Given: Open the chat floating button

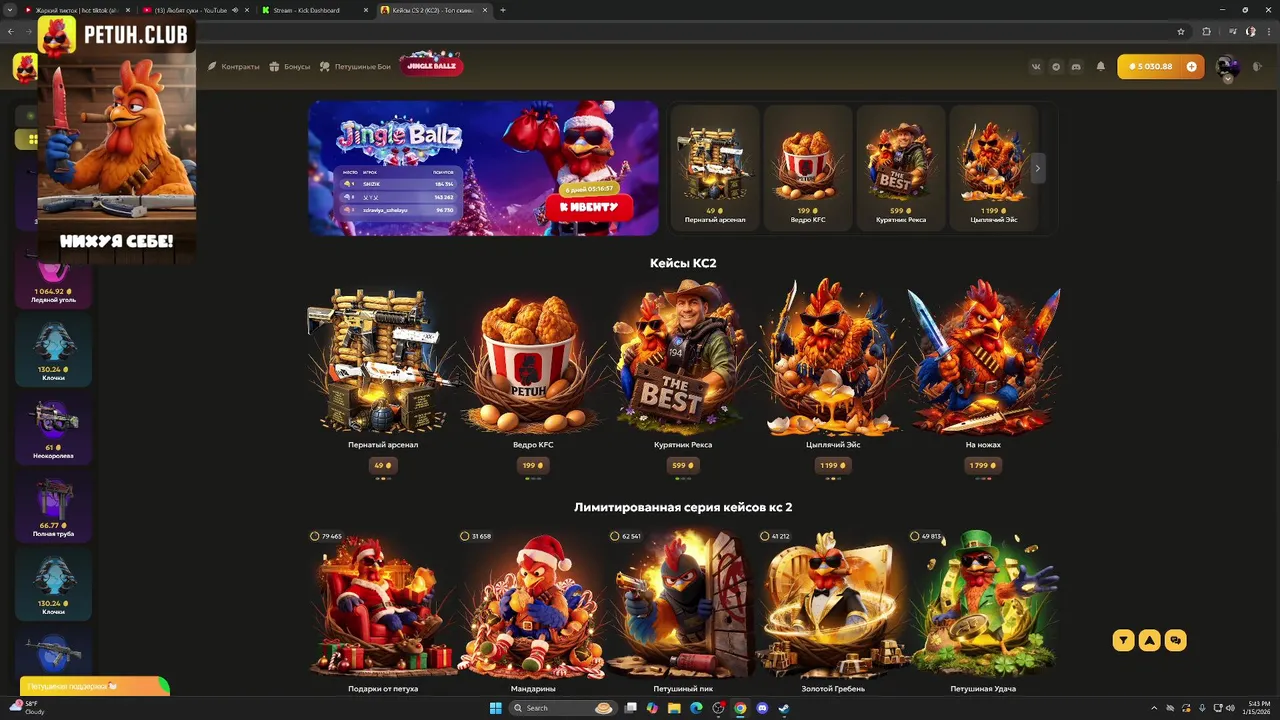Looking at the screenshot, I should tap(1176, 640).
